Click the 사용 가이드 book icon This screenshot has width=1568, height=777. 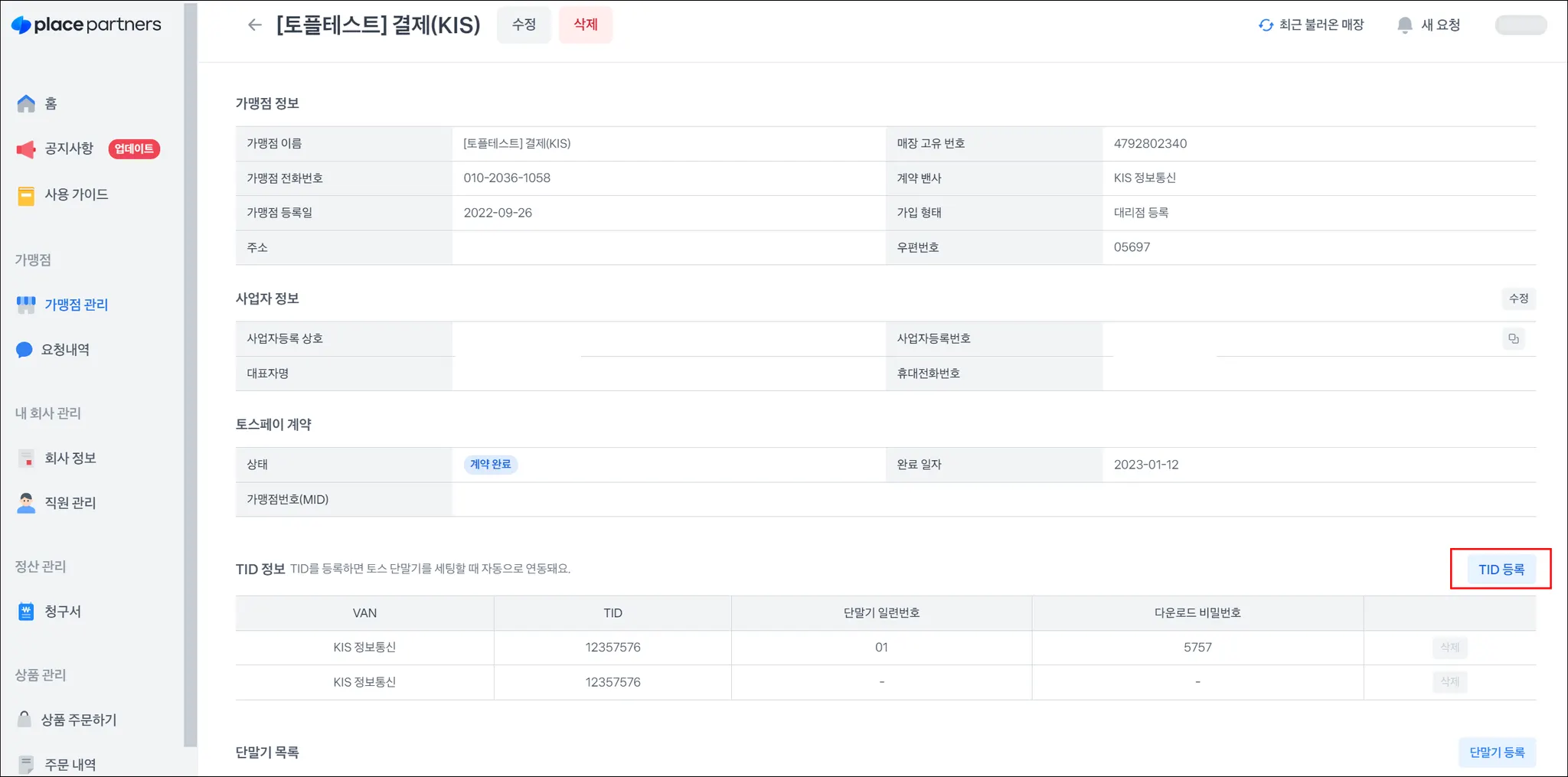(x=26, y=195)
